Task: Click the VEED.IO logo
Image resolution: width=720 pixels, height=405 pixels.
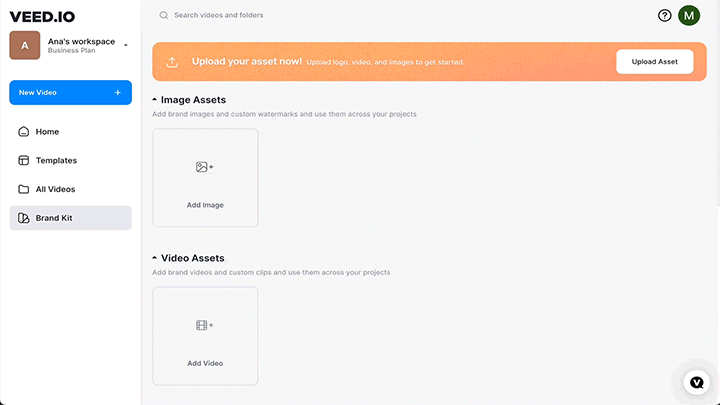Action: [42, 17]
